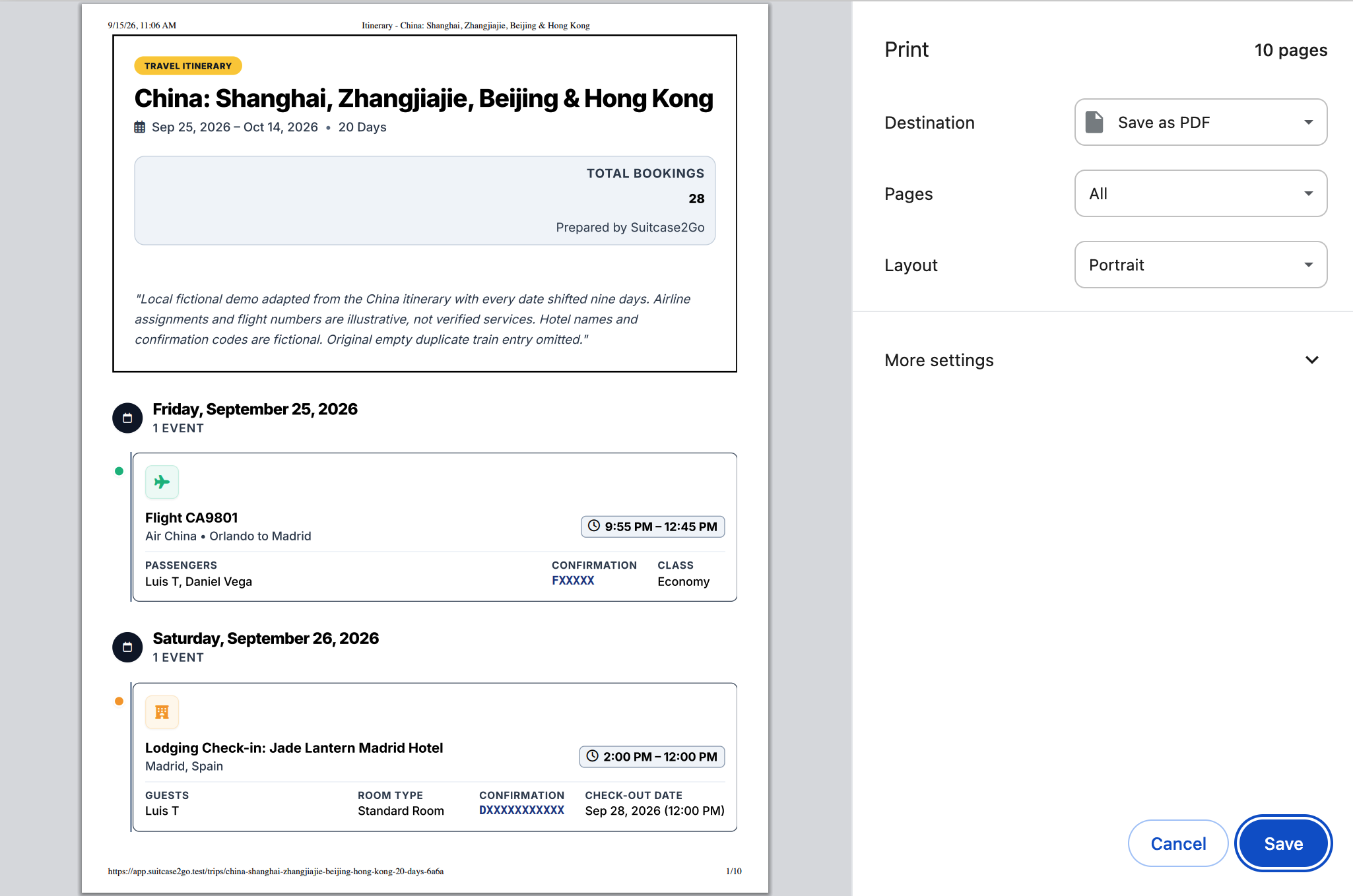Click the 2:00 PM – 12:00 PM time badge

coord(652,757)
